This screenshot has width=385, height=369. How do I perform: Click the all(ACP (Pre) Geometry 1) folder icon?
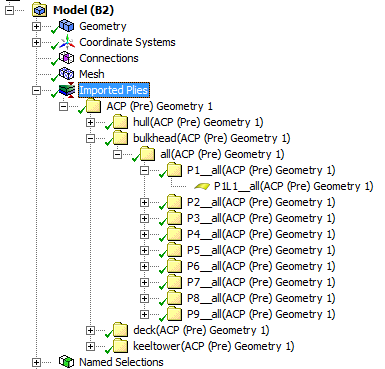pyautogui.click(x=147, y=154)
